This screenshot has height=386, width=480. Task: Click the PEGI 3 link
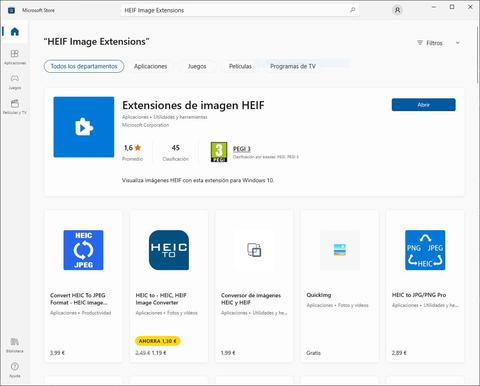pyautogui.click(x=242, y=149)
